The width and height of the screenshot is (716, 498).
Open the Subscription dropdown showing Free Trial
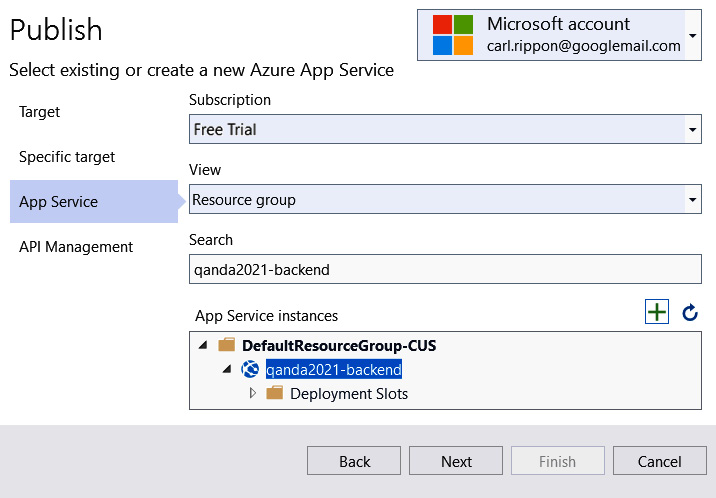click(x=445, y=129)
